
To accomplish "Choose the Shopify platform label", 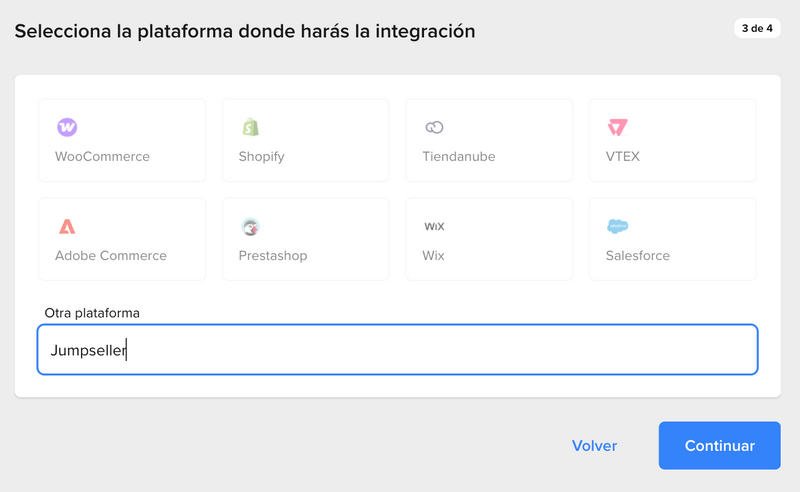I will tap(261, 157).
